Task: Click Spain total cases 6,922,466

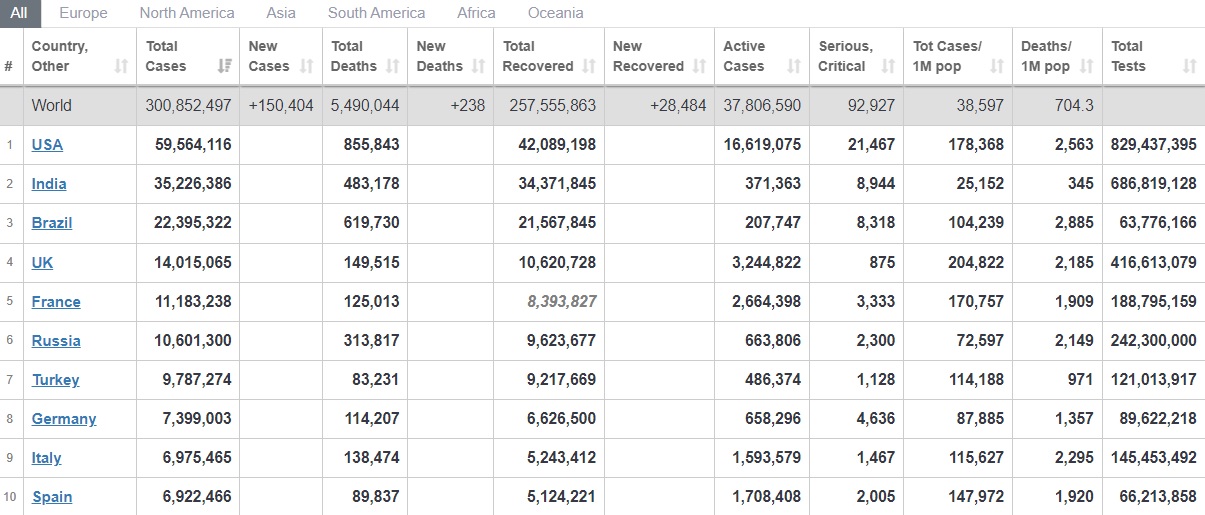Action: tap(197, 496)
